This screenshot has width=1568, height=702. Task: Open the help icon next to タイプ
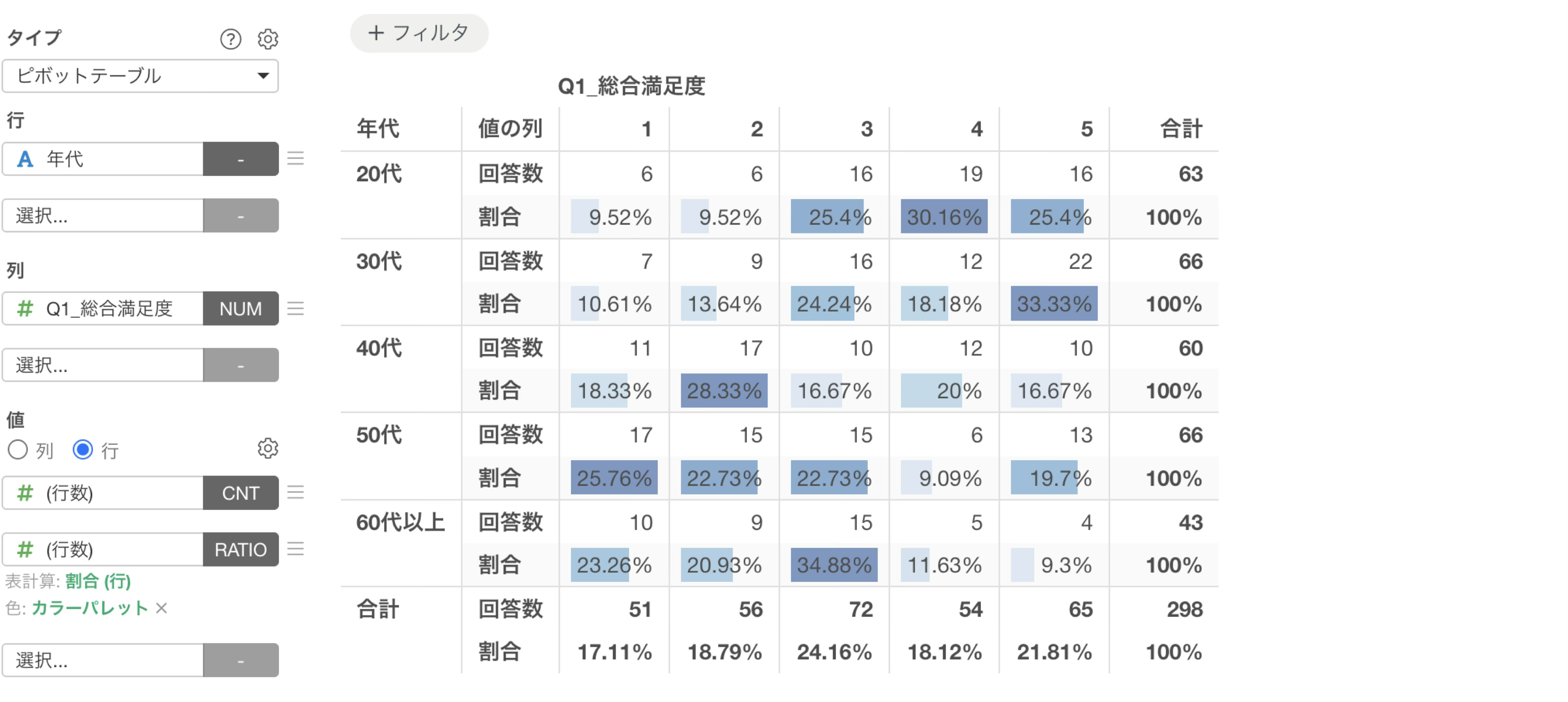(x=230, y=39)
